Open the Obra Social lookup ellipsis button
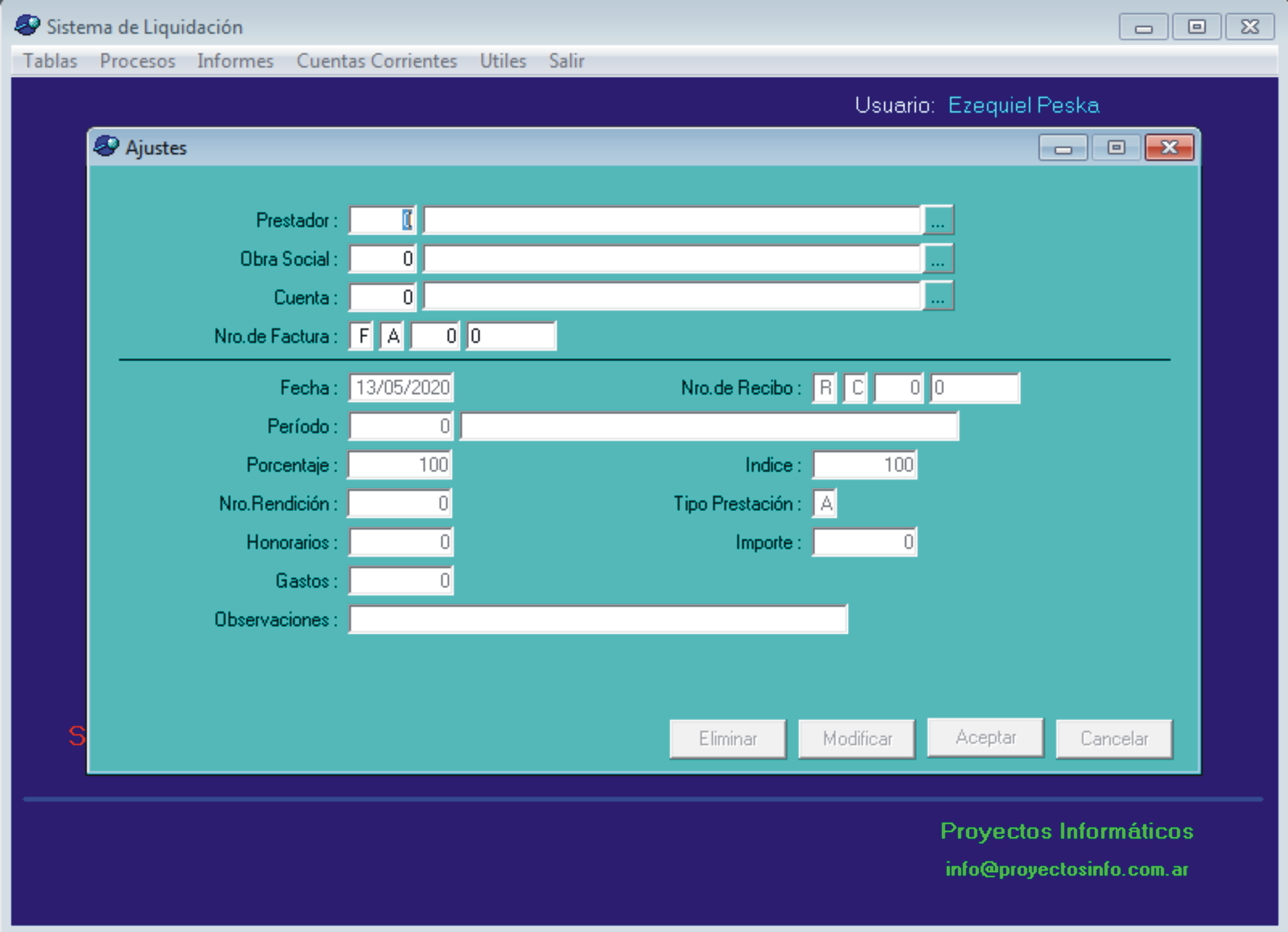 tap(938, 259)
